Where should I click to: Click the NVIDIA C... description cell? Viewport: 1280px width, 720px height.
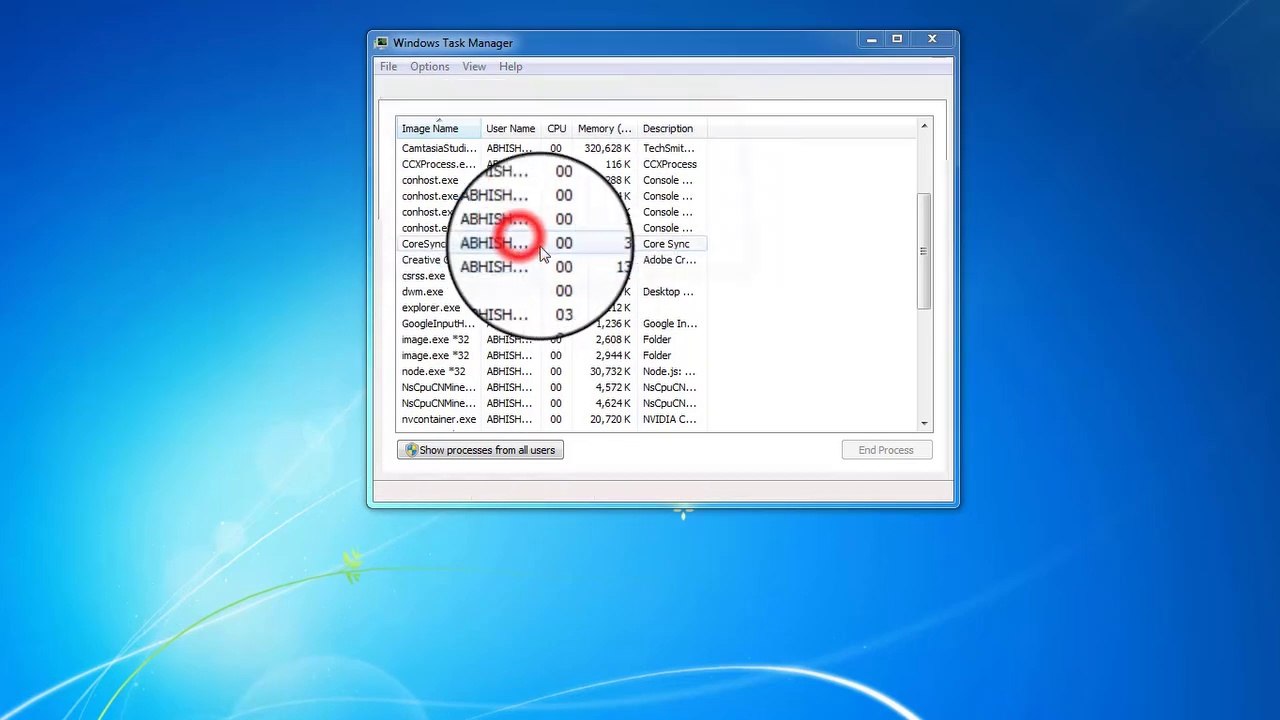tap(669, 420)
